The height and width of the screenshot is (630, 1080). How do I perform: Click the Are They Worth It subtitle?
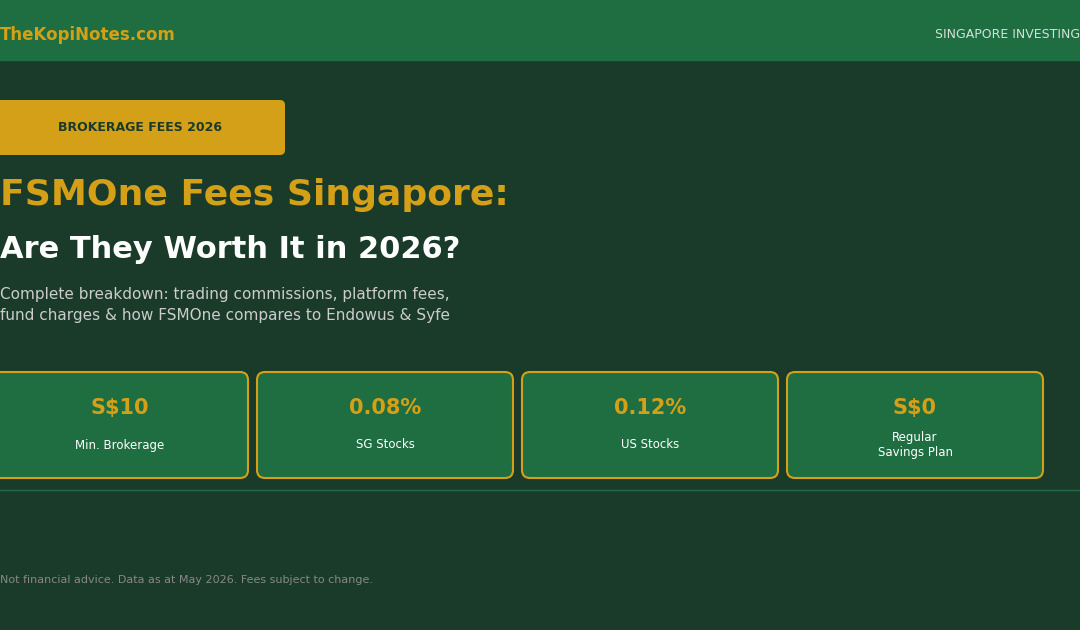click(x=229, y=249)
